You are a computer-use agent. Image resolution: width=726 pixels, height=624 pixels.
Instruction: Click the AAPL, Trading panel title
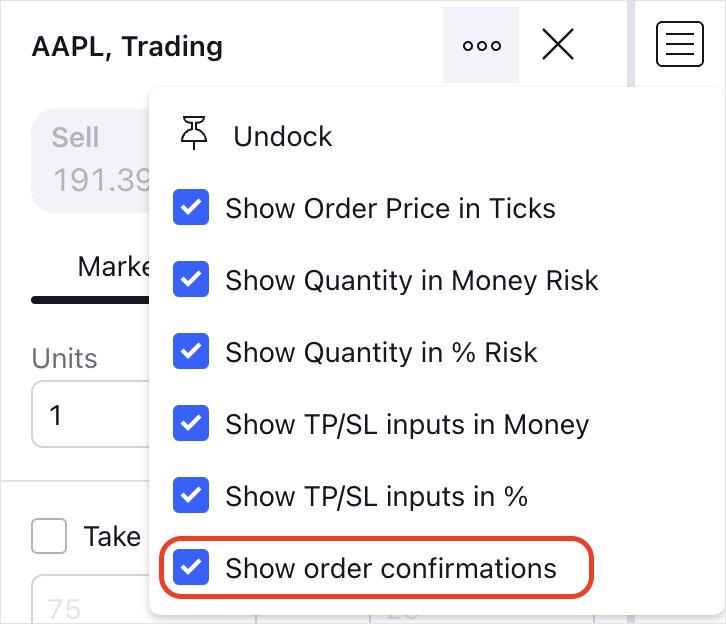click(x=127, y=46)
